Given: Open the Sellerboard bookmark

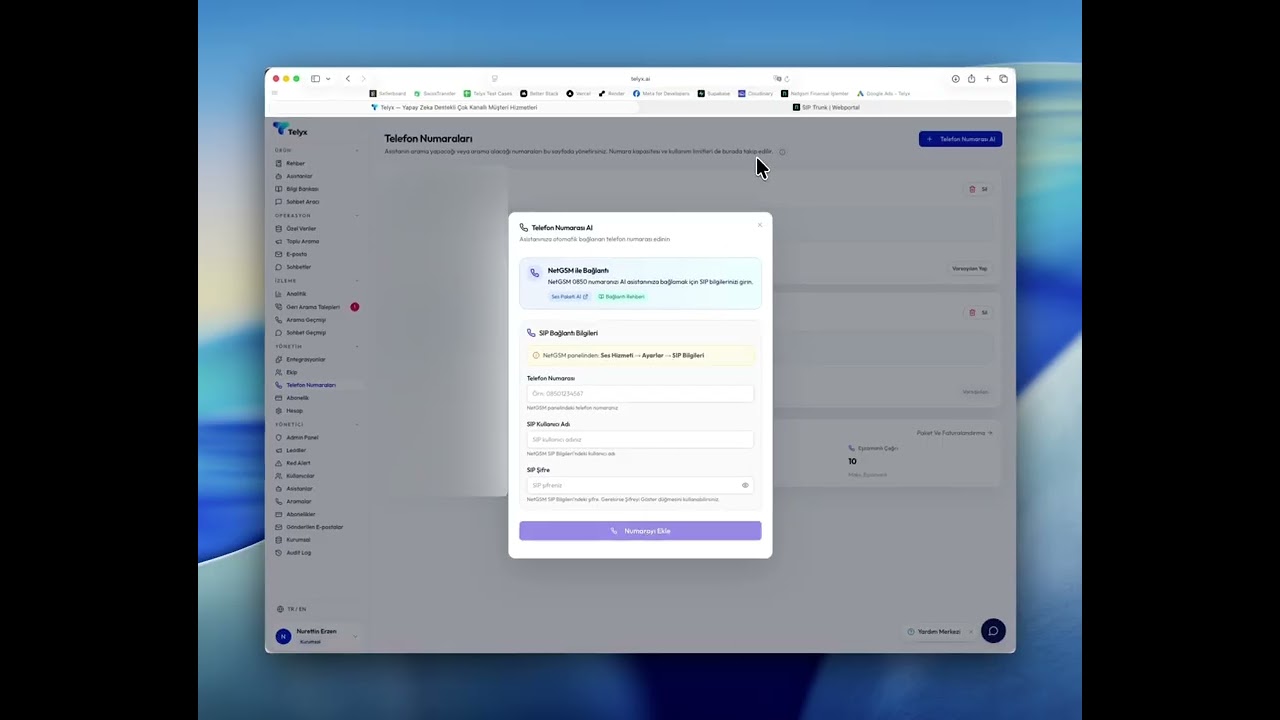Looking at the screenshot, I should 388,94.
